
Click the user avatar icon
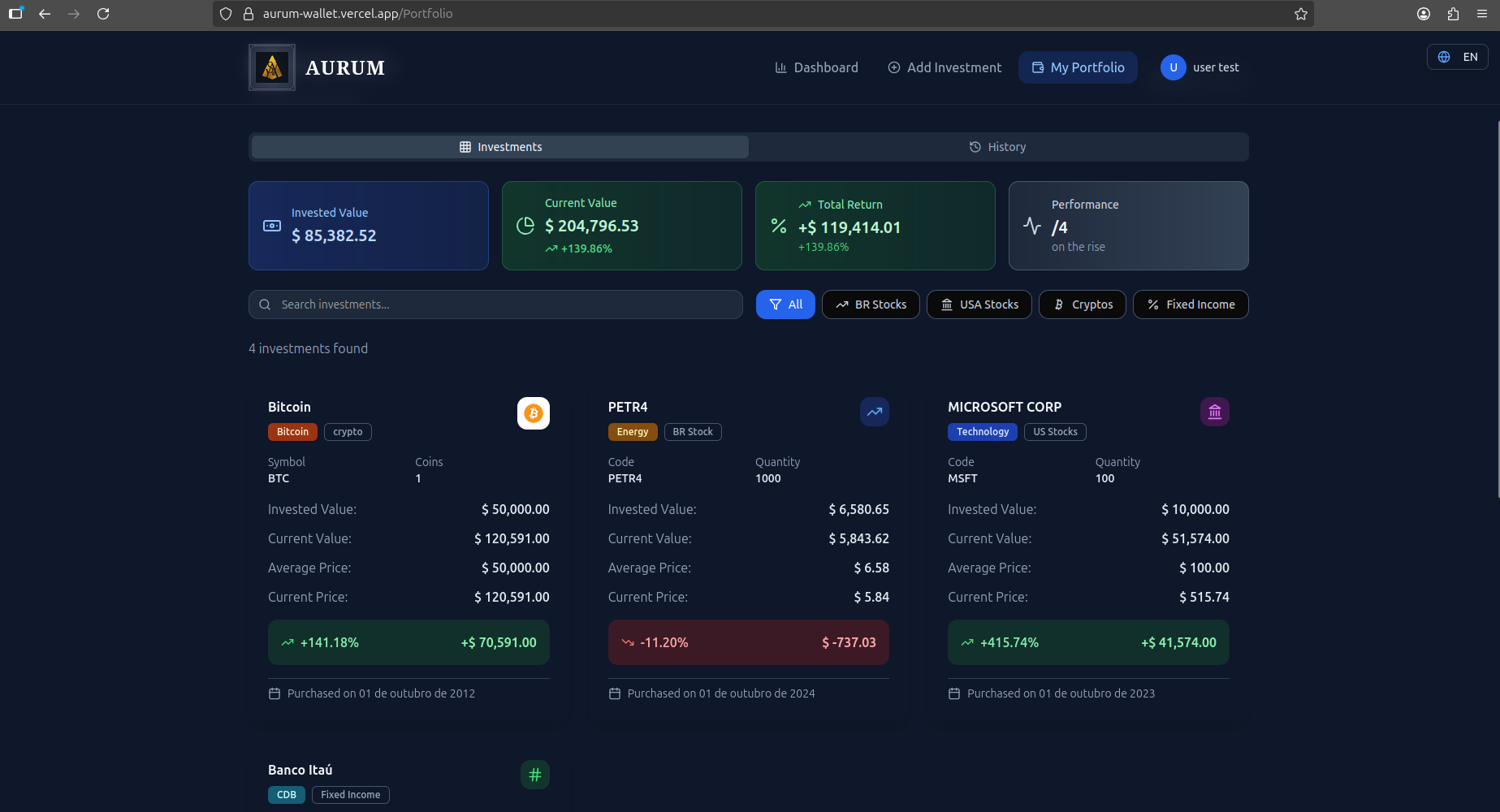1173,67
